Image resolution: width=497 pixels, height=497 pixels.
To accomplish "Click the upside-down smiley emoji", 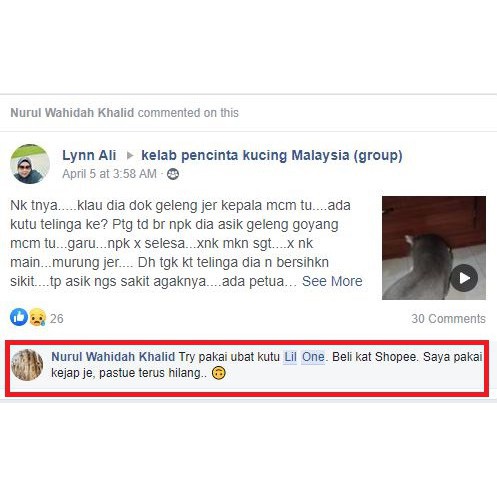I will pyautogui.click(x=219, y=373).
